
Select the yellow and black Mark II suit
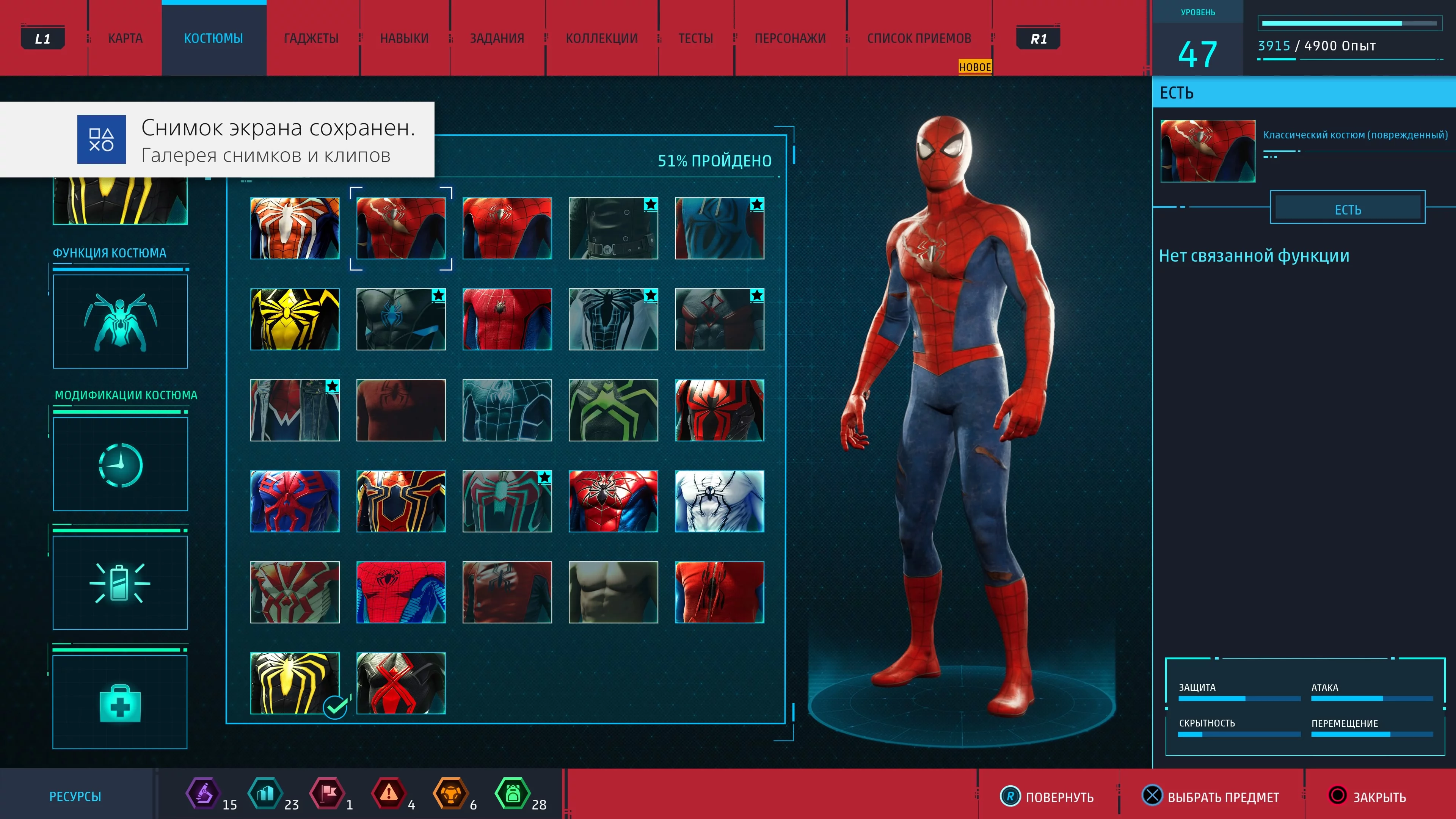[295, 319]
